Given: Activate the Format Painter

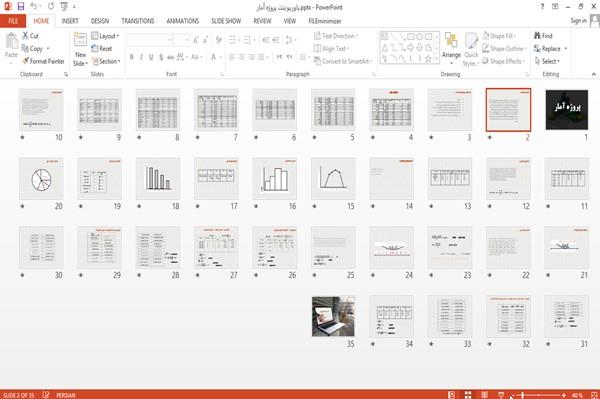Looking at the screenshot, I should 43,61.
